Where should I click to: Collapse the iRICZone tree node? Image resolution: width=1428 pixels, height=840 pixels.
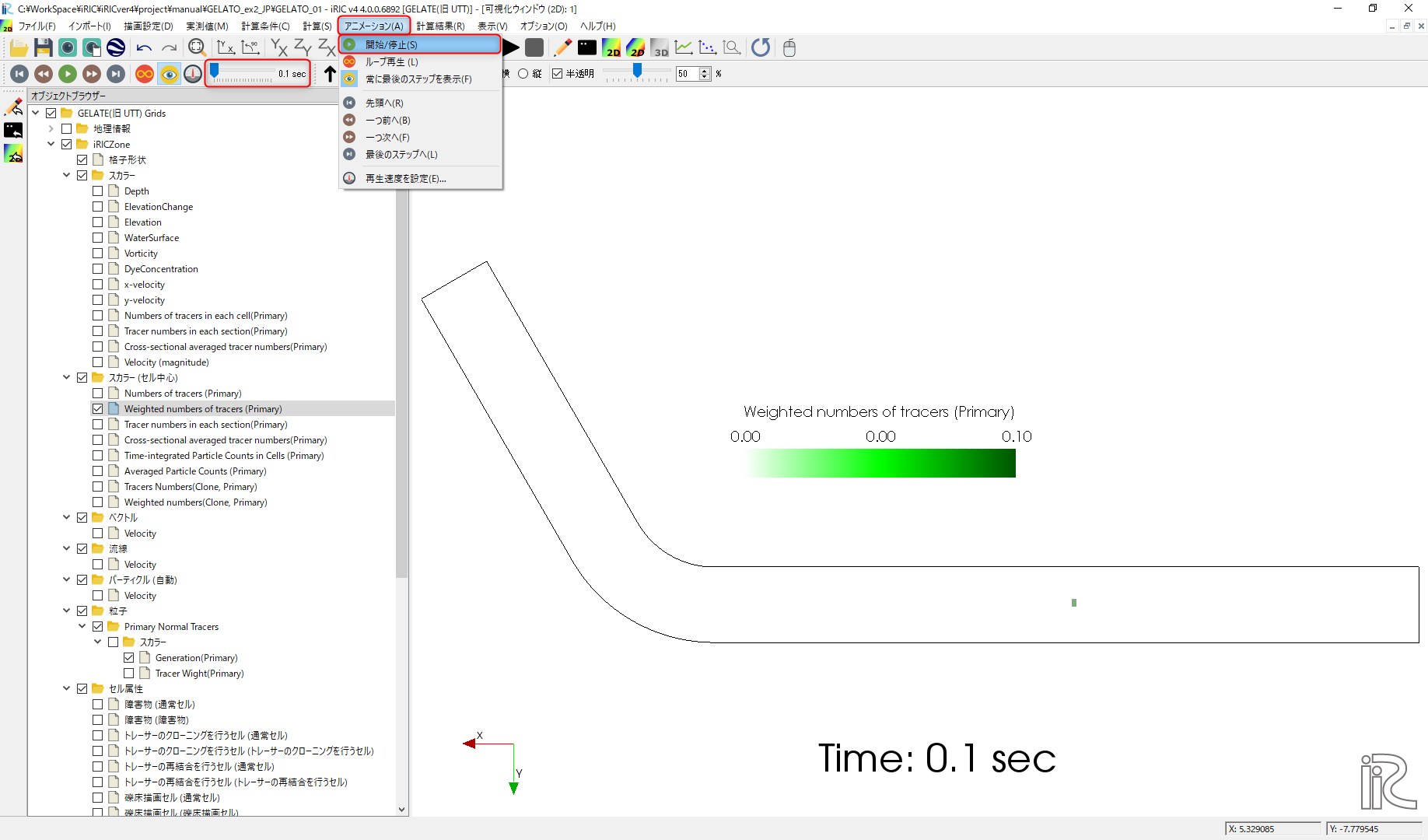tap(51, 144)
